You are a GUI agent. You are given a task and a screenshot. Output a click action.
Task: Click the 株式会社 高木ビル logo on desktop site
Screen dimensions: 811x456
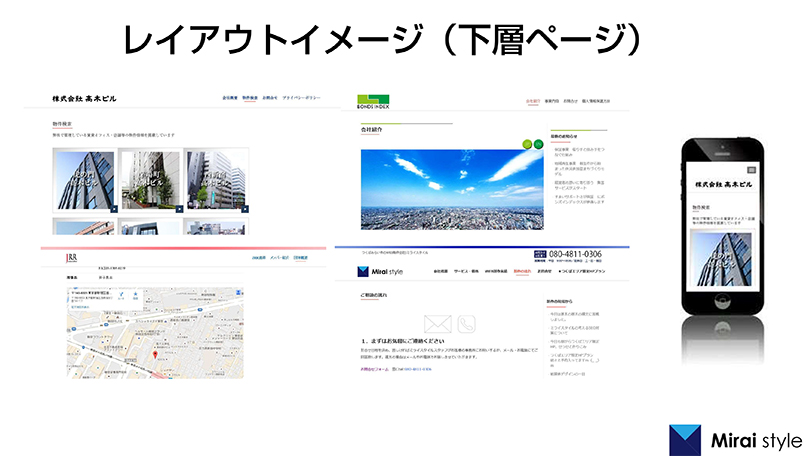pos(84,98)
